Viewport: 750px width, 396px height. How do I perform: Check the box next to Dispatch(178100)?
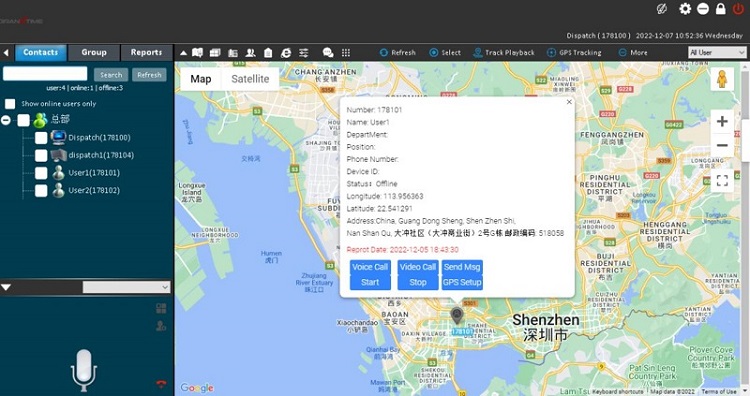point(41,138)
